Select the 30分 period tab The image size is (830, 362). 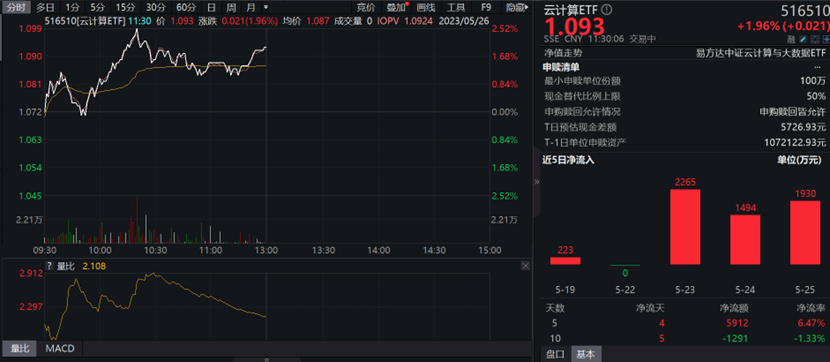156,7
